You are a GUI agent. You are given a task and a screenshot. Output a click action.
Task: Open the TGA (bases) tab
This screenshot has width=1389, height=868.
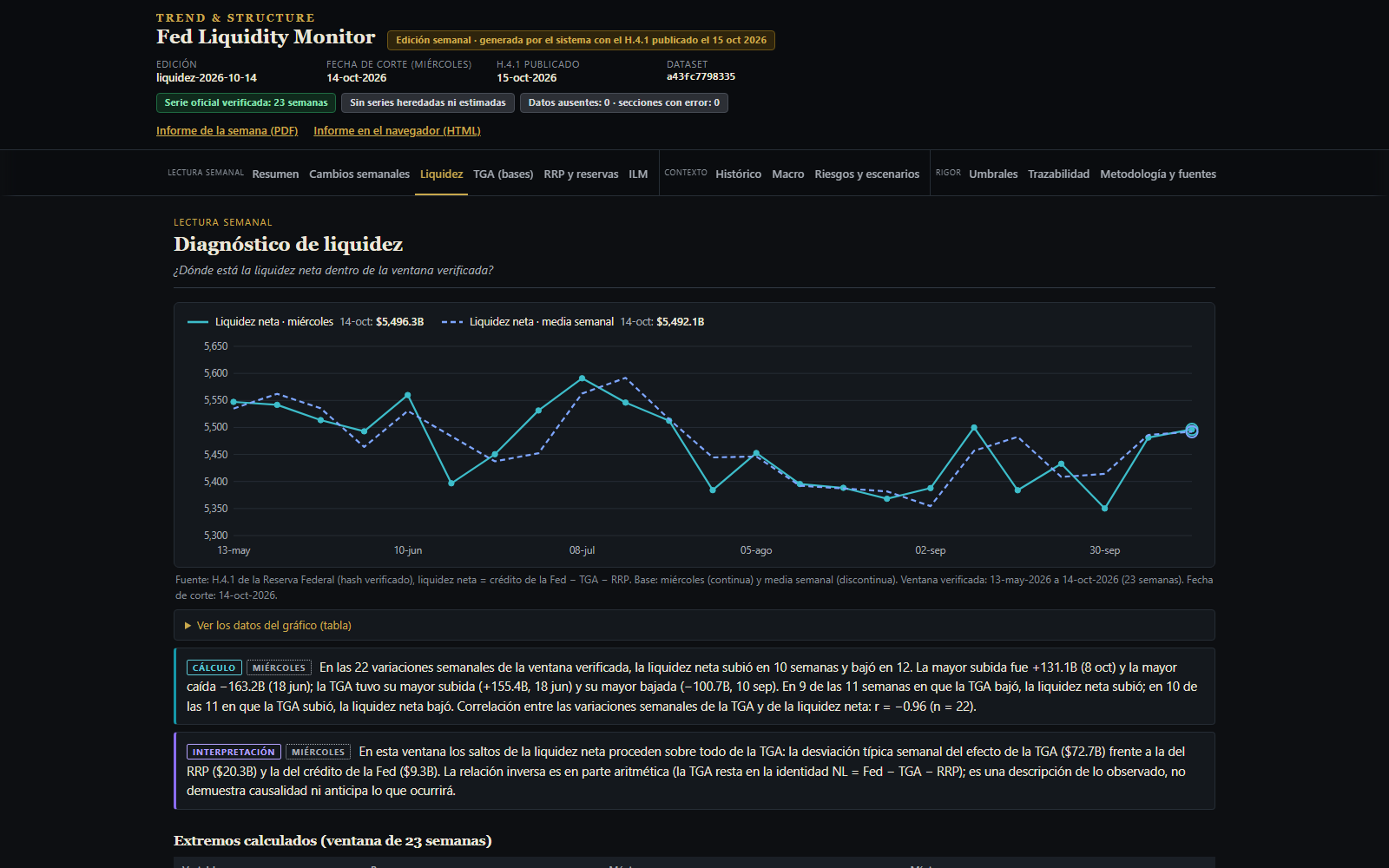coord(504,174)
